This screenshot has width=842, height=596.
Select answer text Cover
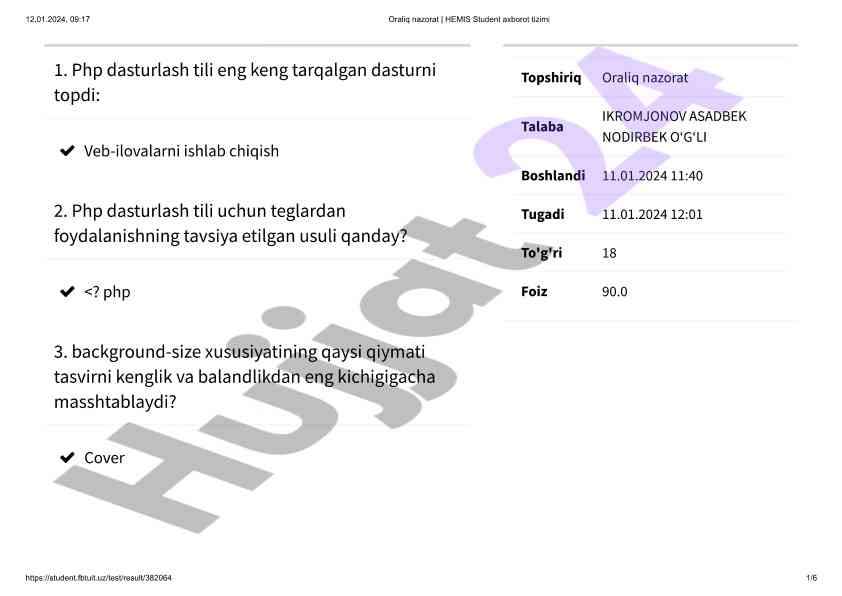104,457
